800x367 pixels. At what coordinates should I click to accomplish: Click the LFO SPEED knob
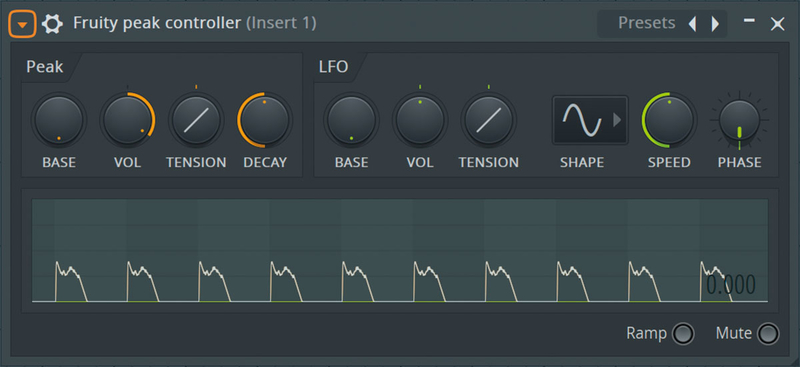pos(669,119)
